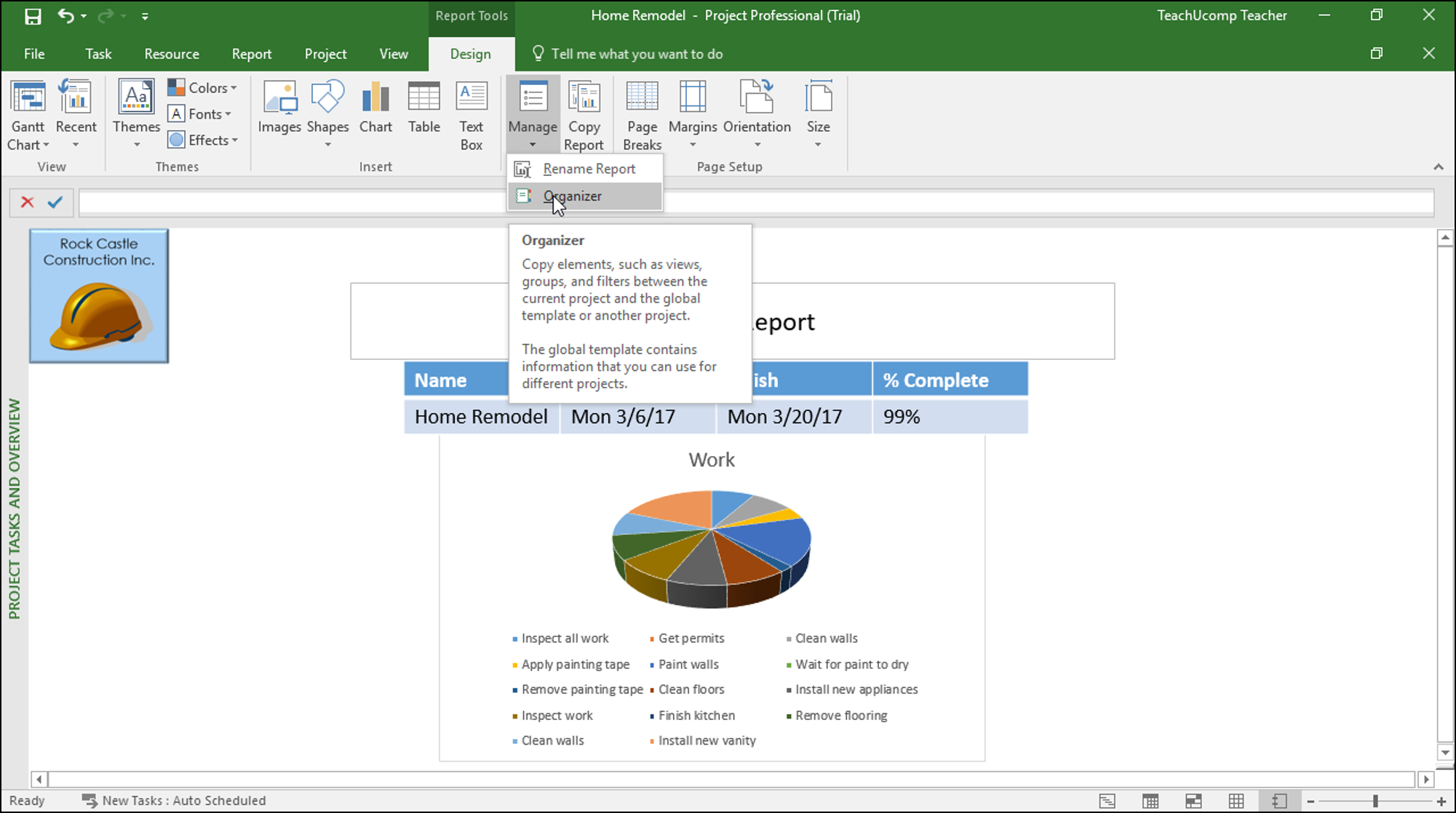This screenshot has width=1456, height=813.
Task: Click the Work chart title
Action: pos(712,460)
